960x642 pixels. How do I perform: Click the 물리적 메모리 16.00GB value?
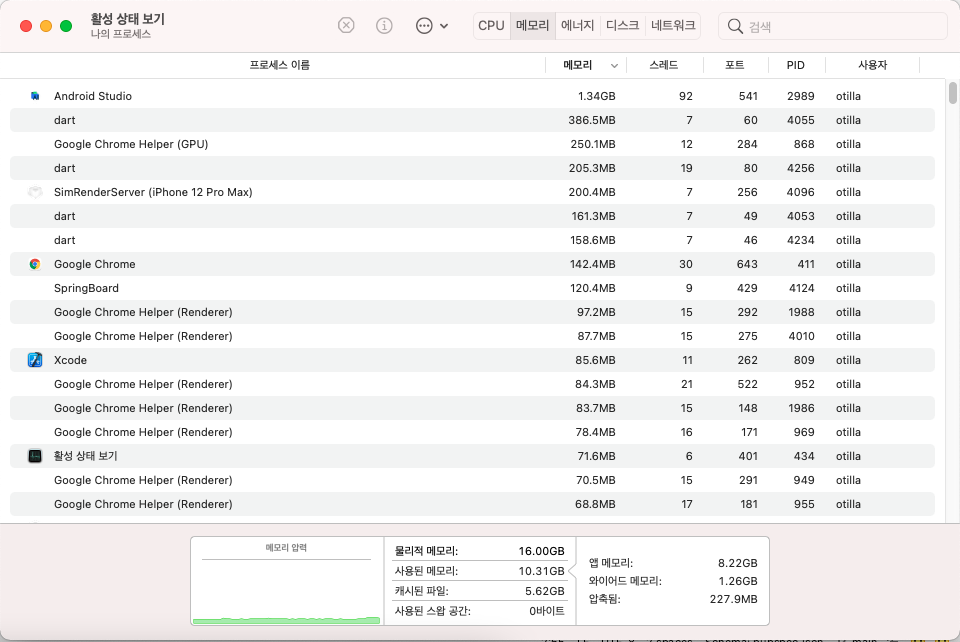(x=541, y=551)
